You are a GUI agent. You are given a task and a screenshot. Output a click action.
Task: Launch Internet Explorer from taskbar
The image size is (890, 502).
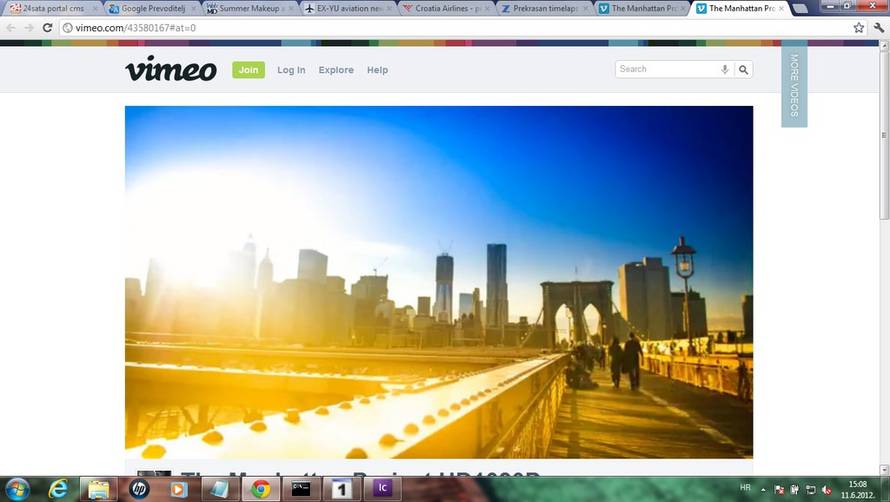[x=58, y=488]
